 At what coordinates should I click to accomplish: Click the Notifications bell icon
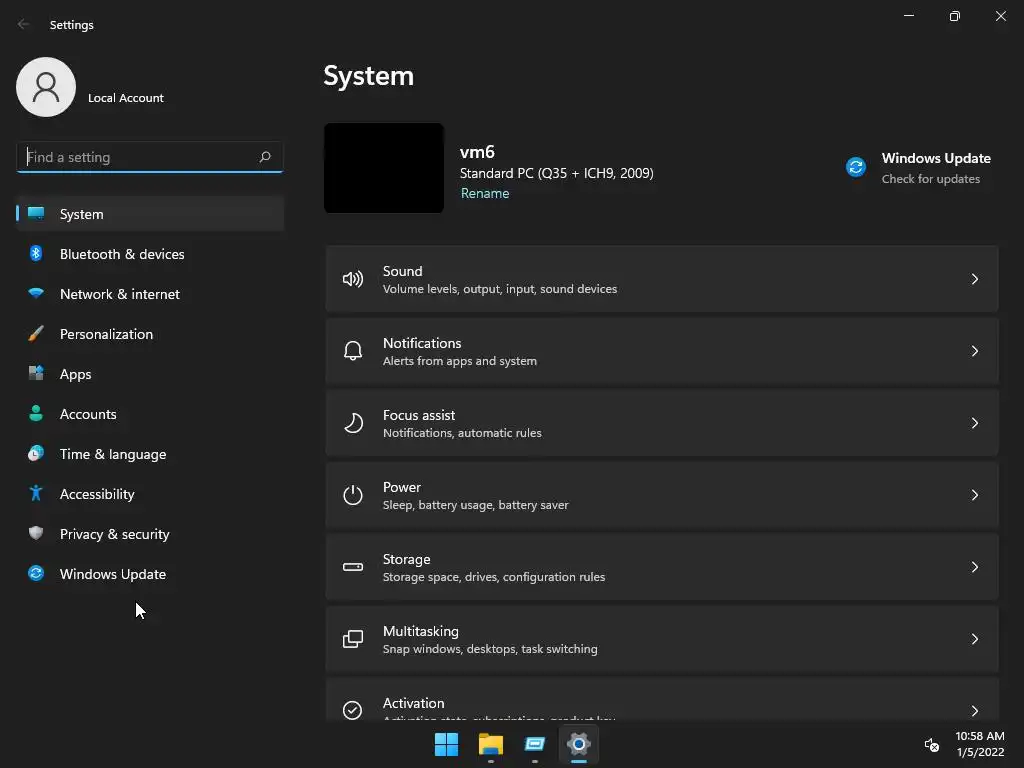pyautogui.click(x=353, y=351)
